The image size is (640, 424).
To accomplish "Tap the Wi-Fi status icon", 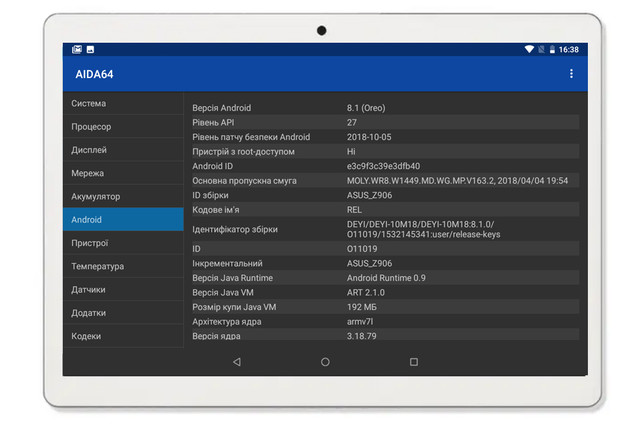I will point(529,49).
